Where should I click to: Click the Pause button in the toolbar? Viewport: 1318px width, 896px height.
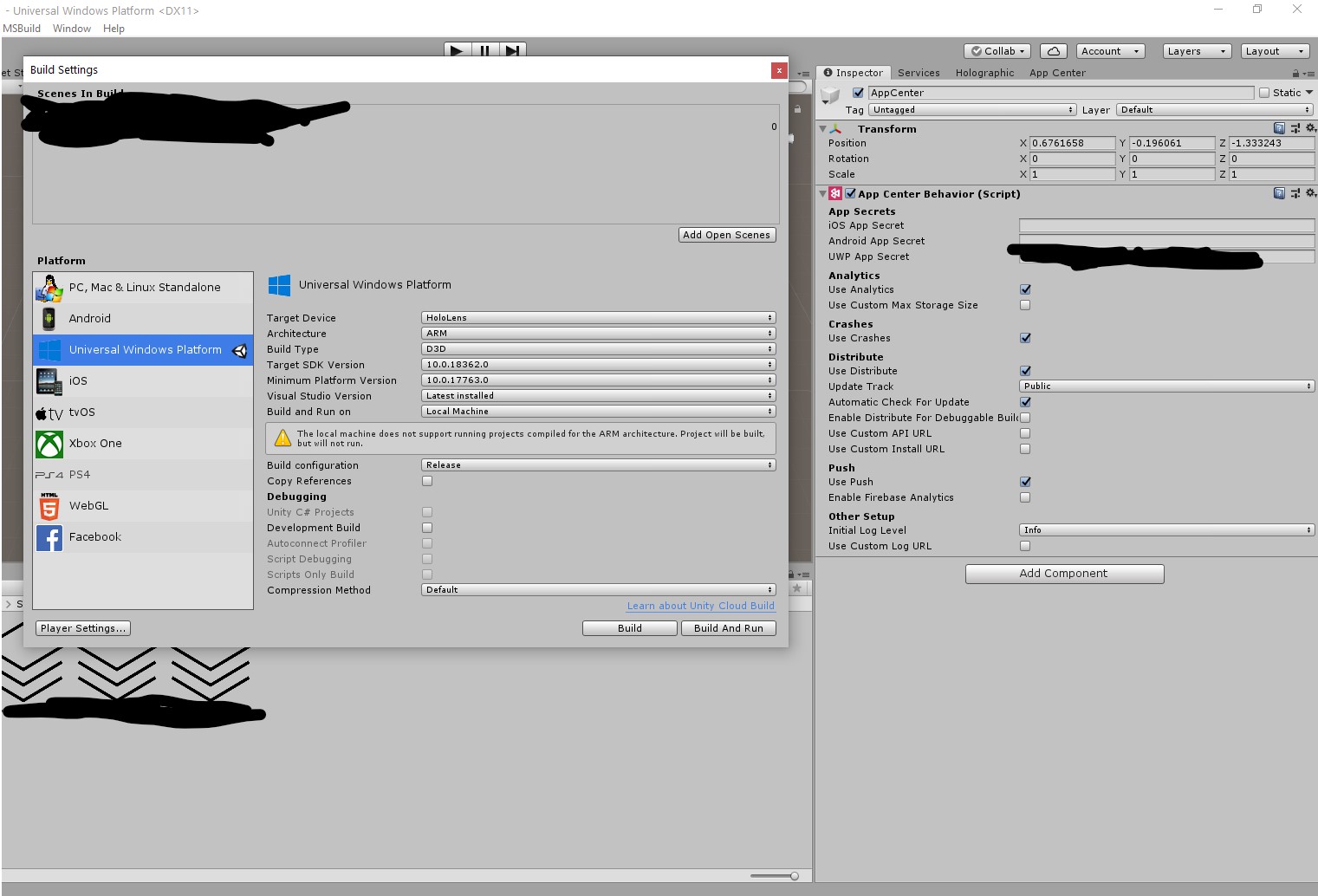point(484,50)
